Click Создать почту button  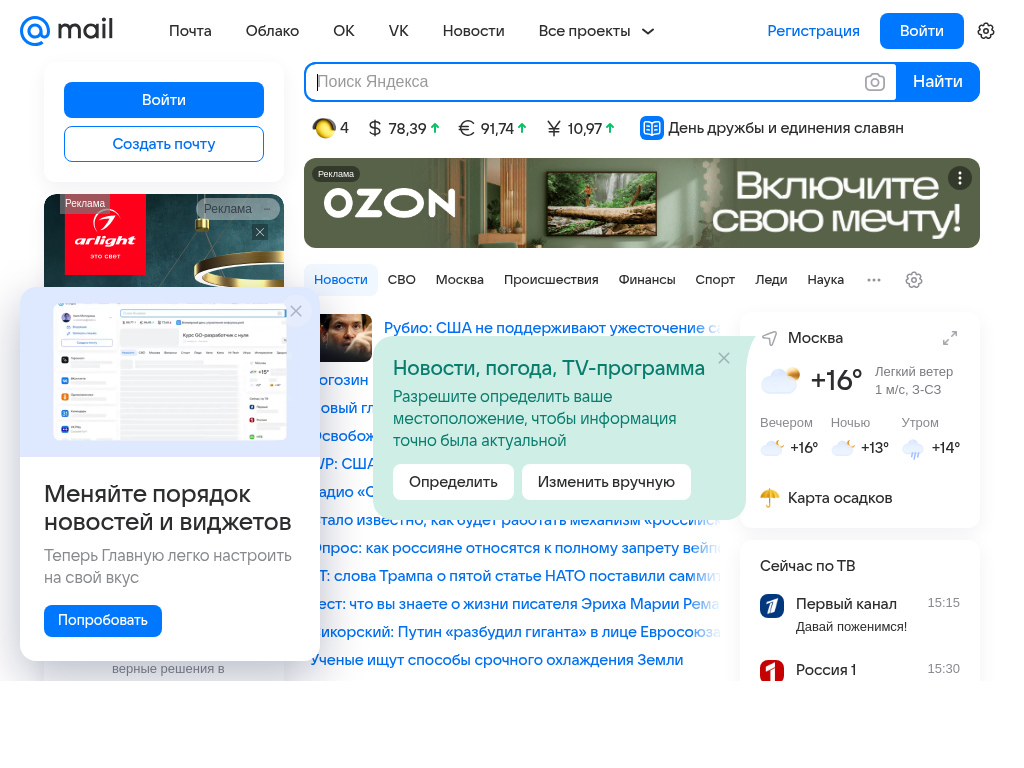pos(164,144)
